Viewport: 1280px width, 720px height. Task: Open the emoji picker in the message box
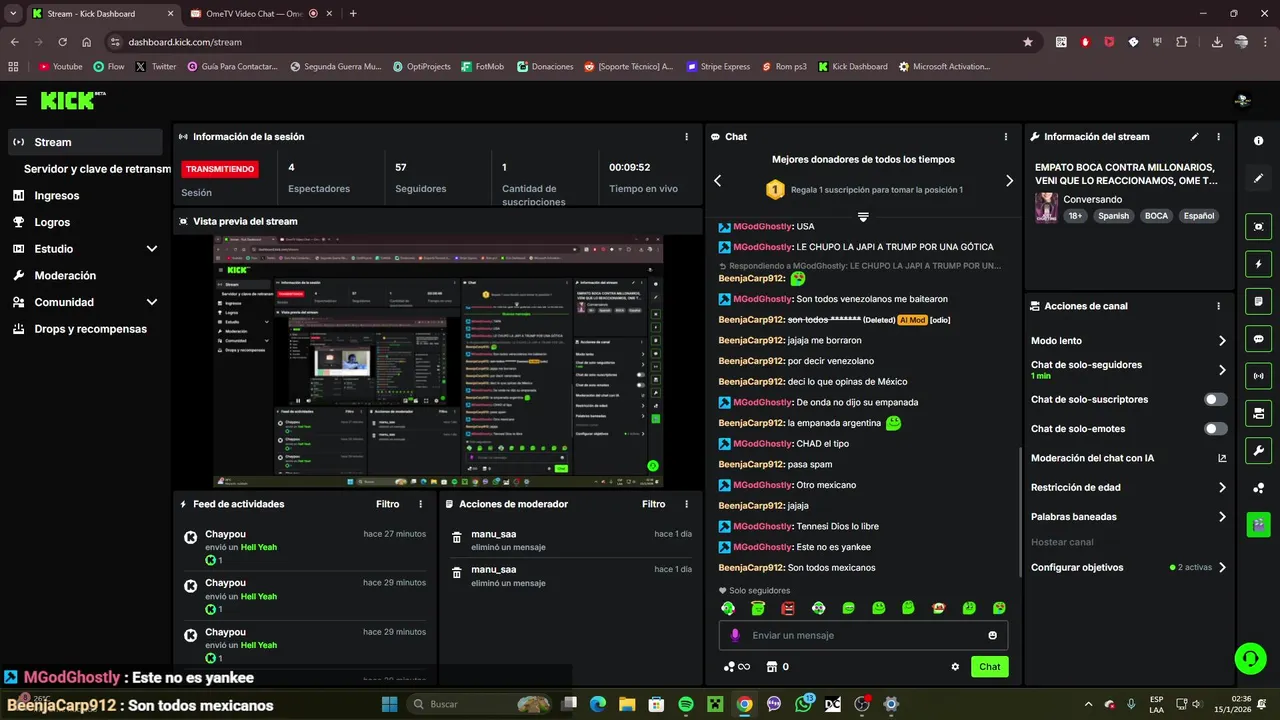(x=992, y=635)
